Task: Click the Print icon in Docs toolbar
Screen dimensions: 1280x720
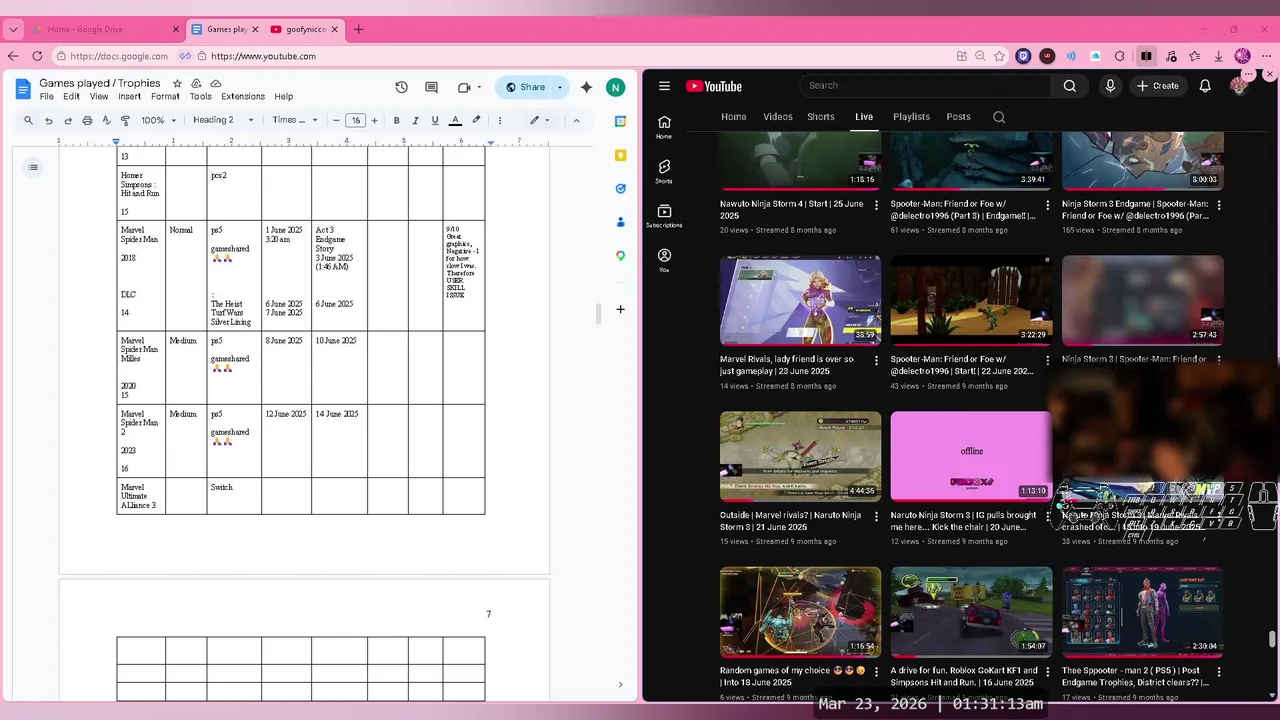Action: pyautogui.click(x=87, y=120)
